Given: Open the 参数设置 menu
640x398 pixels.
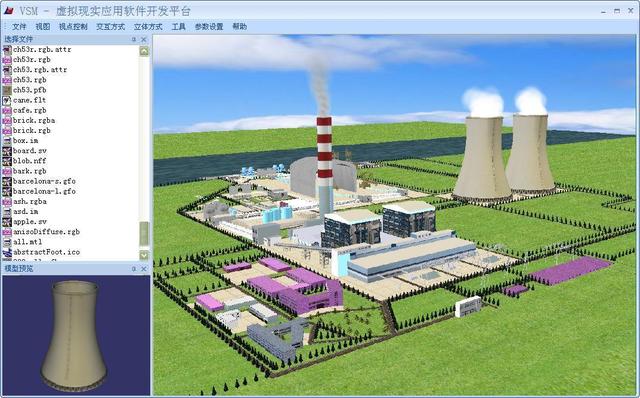Looking at the screenshot, I should point(209,27).
